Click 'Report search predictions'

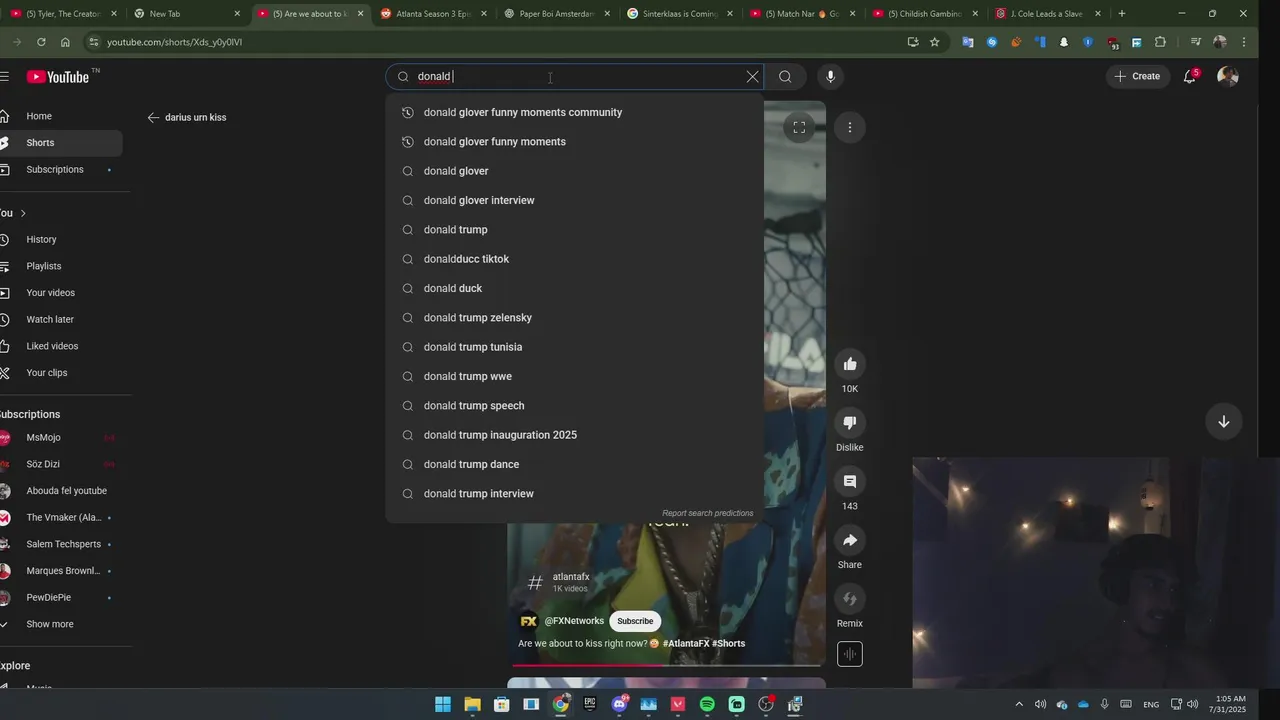click(x=707, y=513)
